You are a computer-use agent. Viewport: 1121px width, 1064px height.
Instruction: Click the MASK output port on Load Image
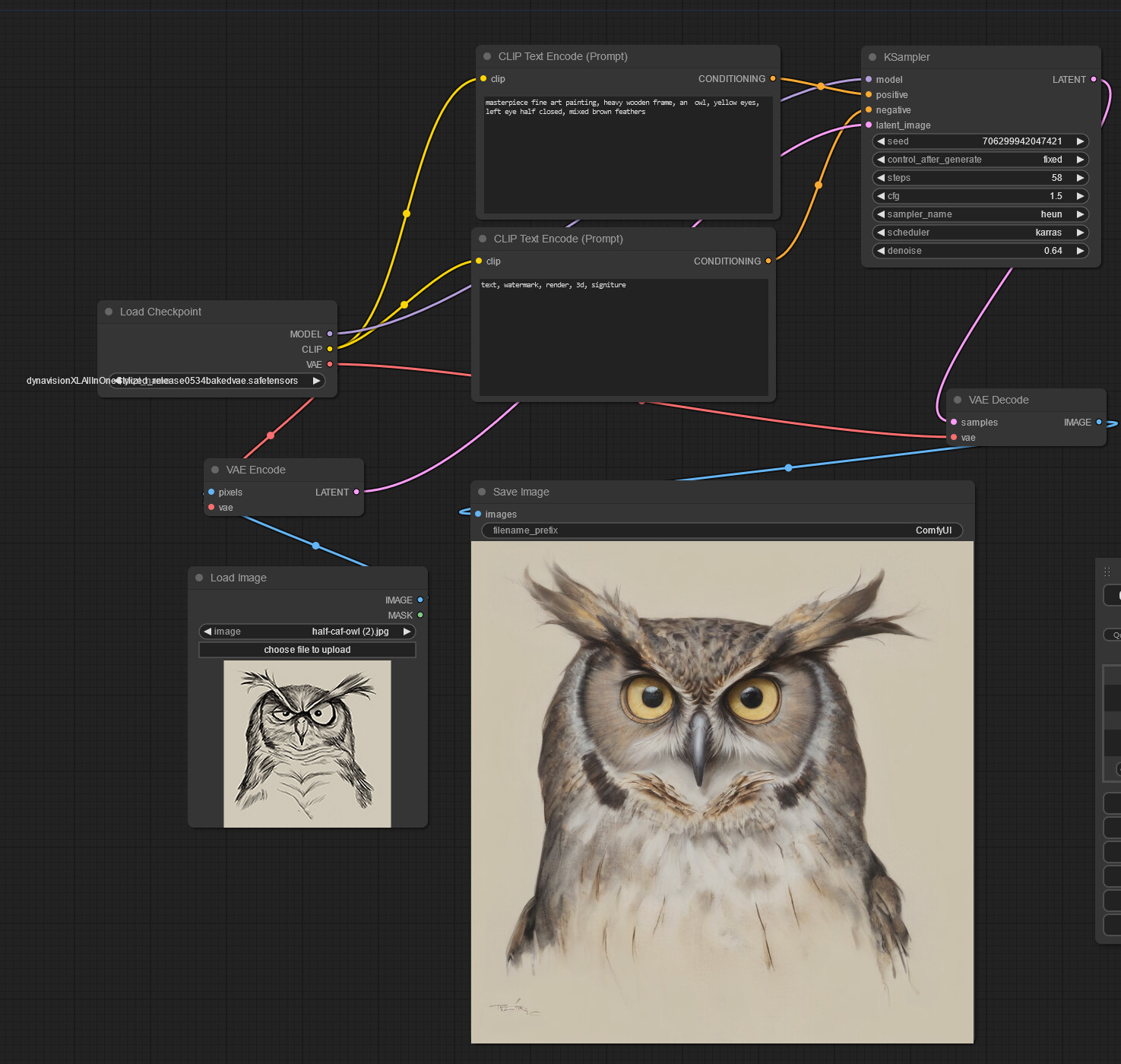point(420,615)
